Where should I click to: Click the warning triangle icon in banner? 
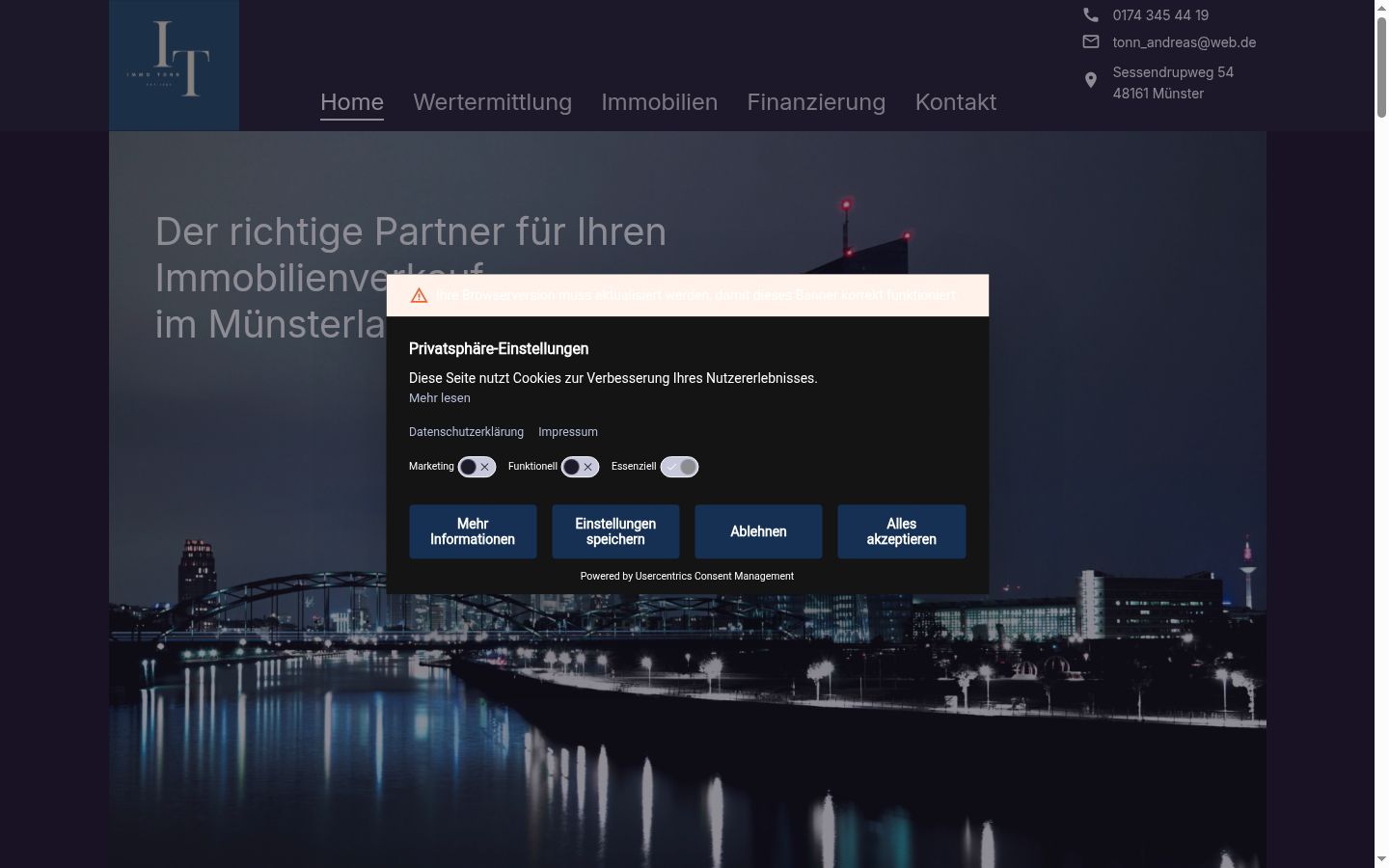[419, 295]
